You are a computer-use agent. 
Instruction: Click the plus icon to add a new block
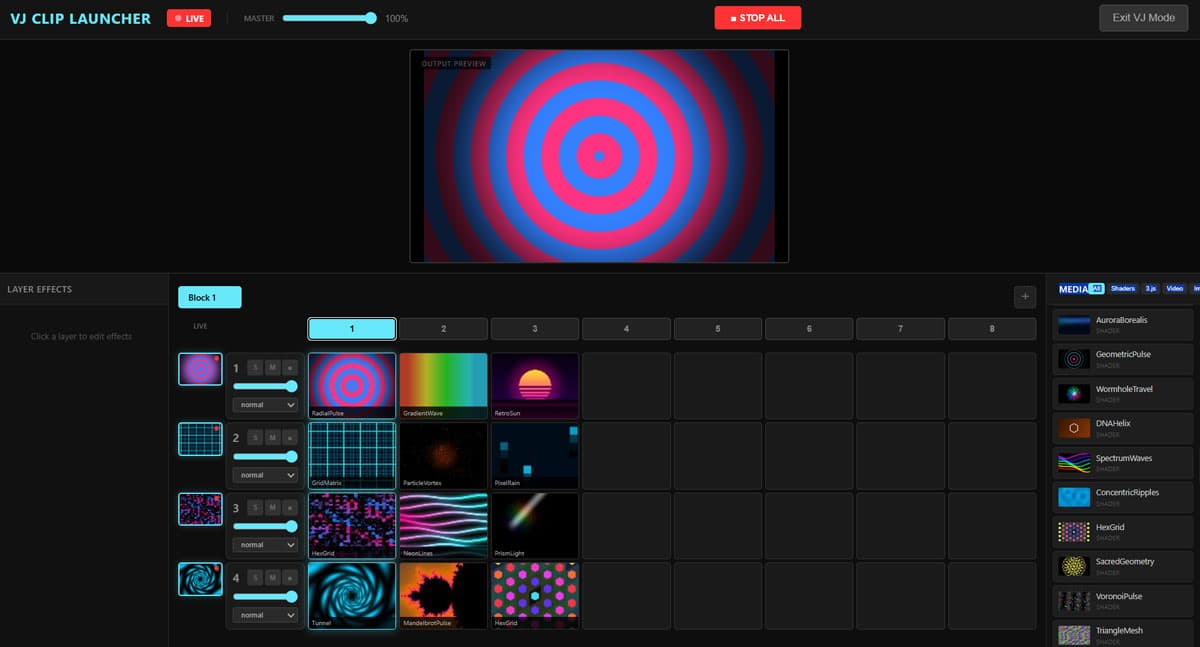(1024, 296)
